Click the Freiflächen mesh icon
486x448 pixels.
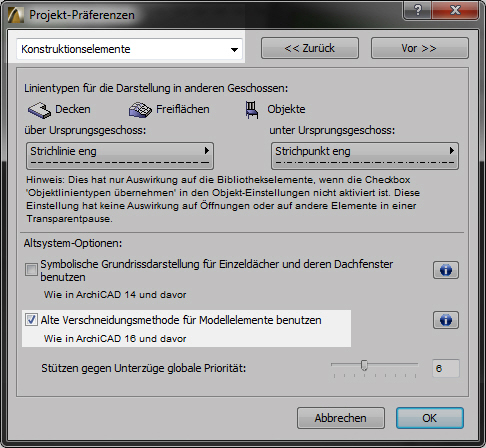pos(140,110)
